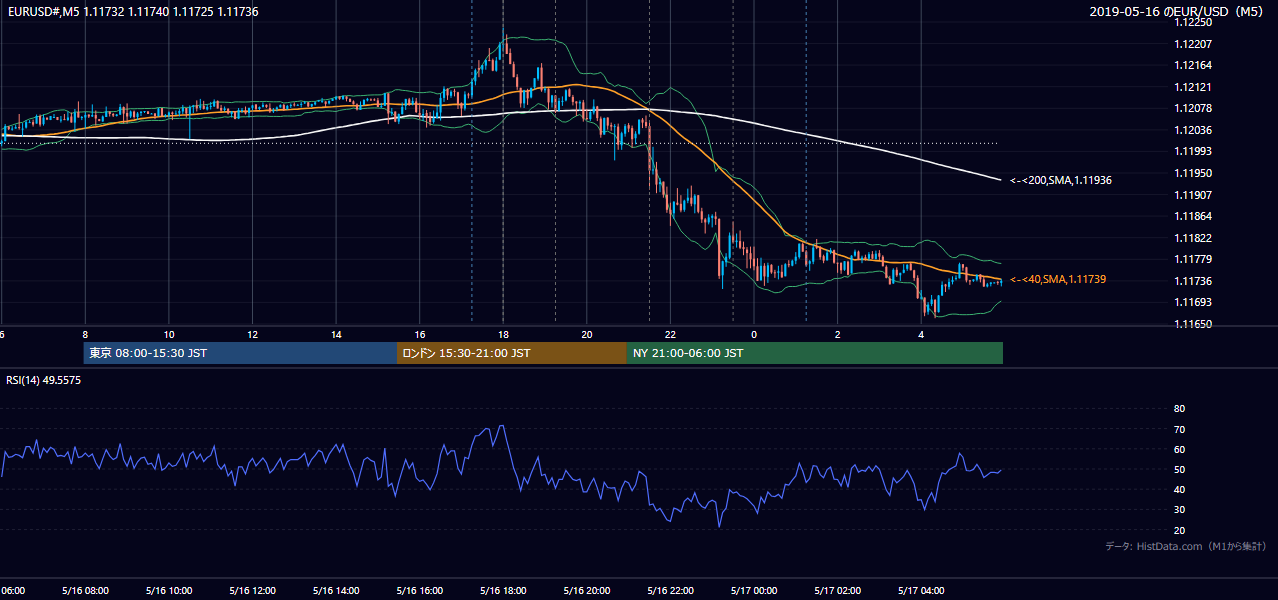Click the RSI(14) 49.5575 indicator label
1278x600 pixels.
[x=43, y=380]
